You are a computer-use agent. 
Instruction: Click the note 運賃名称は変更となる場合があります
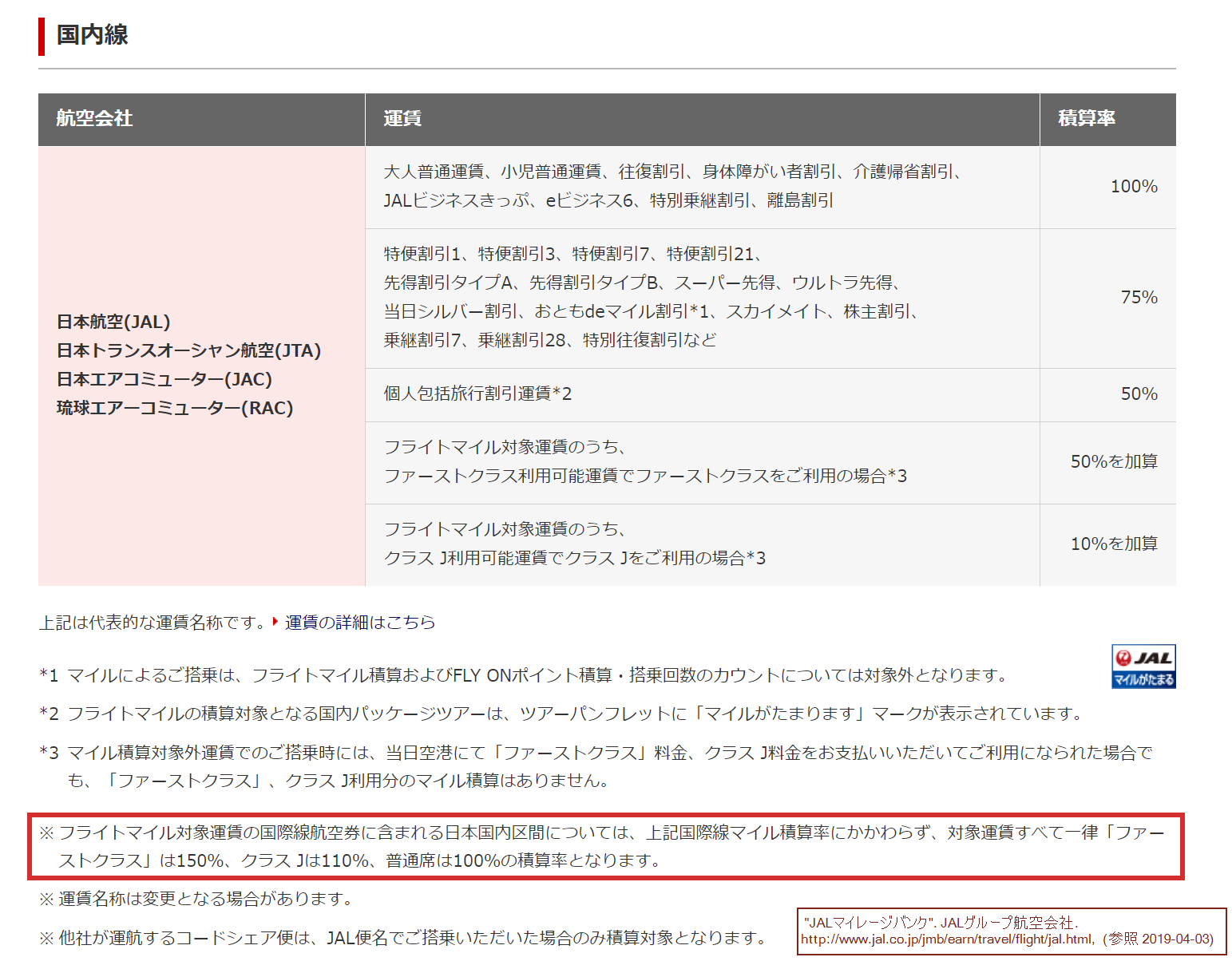(196, 899)
